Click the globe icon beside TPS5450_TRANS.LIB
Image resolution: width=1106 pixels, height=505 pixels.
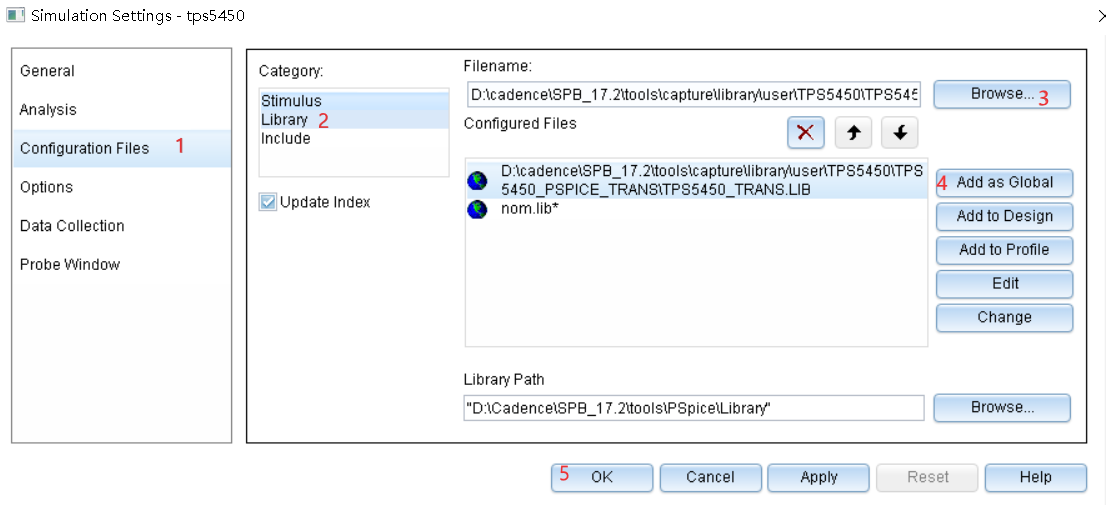pyautogui.click(x=478, y=182)
